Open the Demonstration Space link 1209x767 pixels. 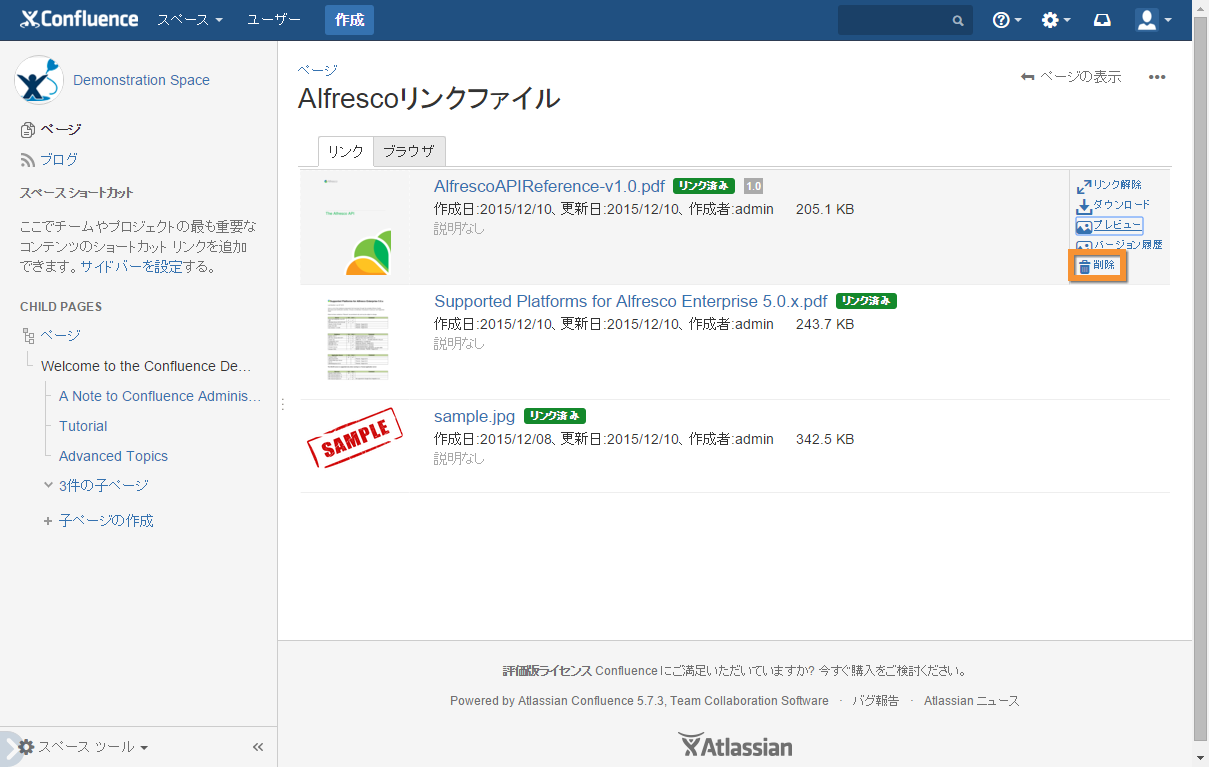coord(141,80)
